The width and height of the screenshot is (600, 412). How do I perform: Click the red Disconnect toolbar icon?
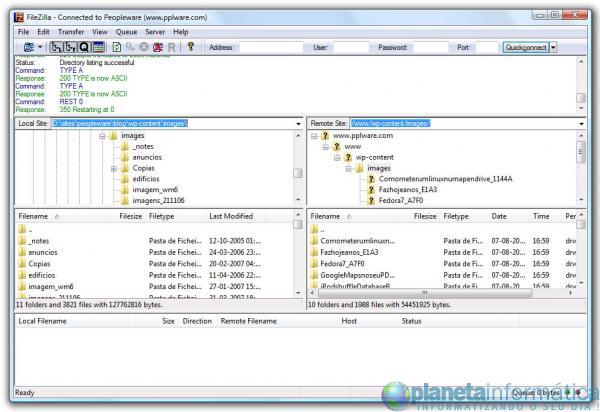(158, 47)
